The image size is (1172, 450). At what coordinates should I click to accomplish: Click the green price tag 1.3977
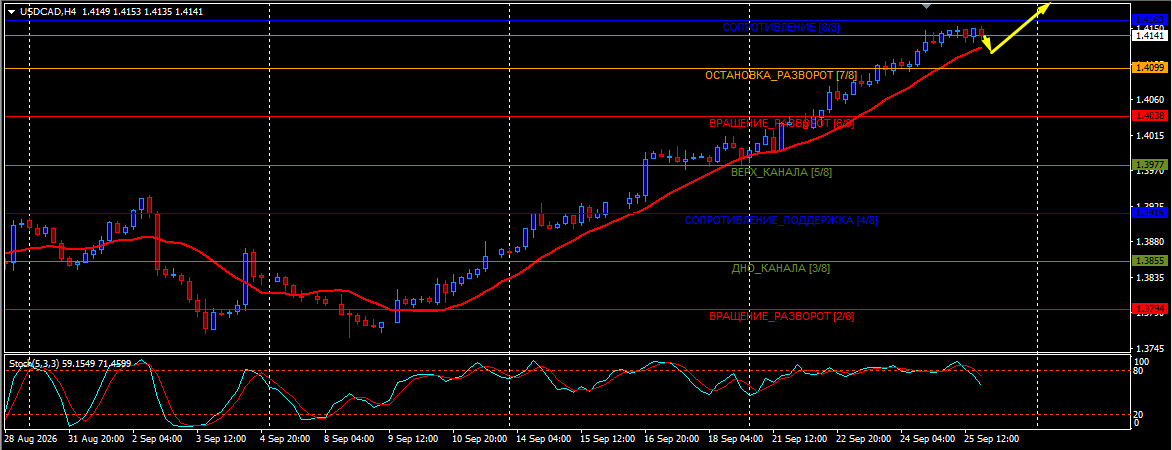1148,165
